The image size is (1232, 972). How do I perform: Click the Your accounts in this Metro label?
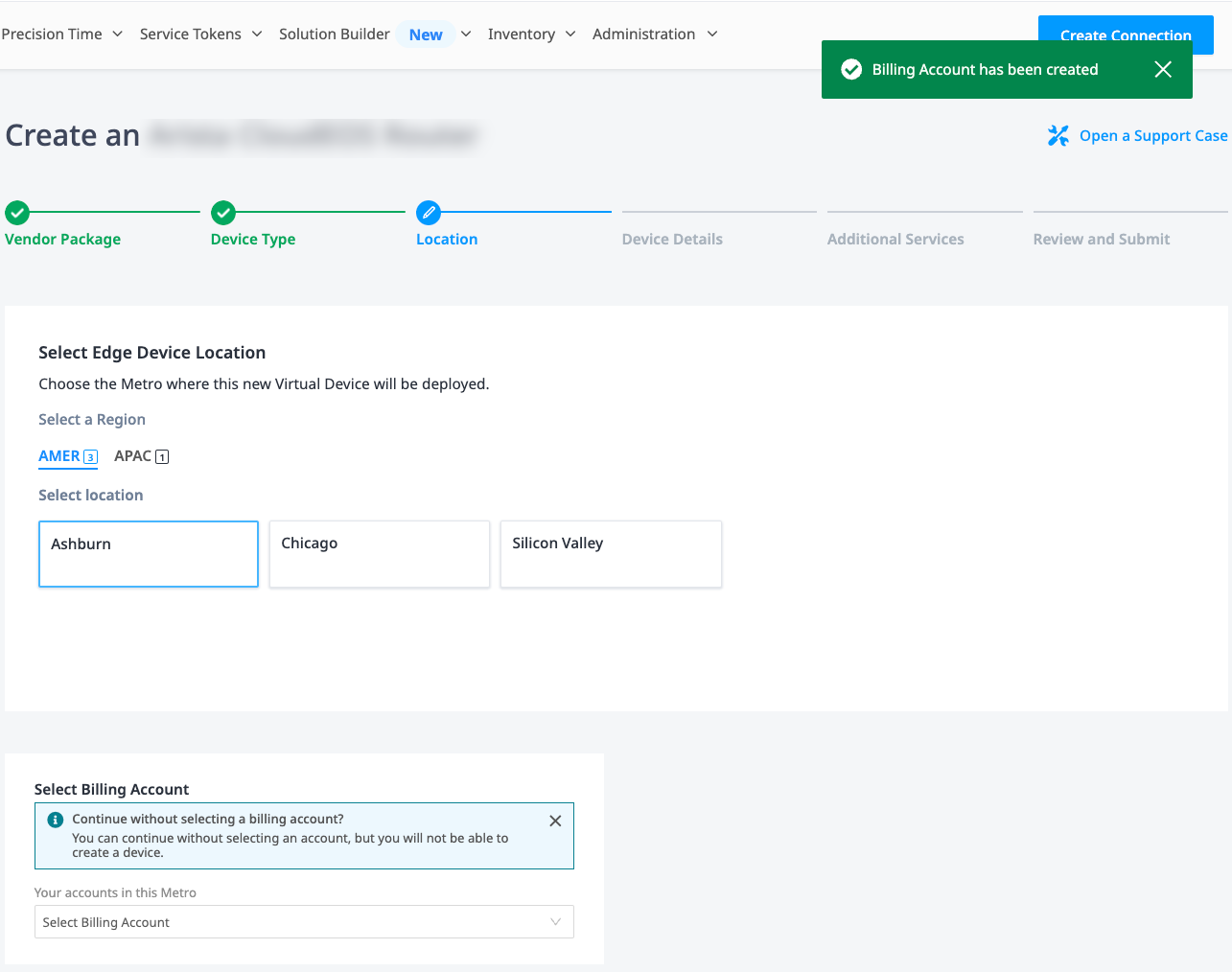115,892
